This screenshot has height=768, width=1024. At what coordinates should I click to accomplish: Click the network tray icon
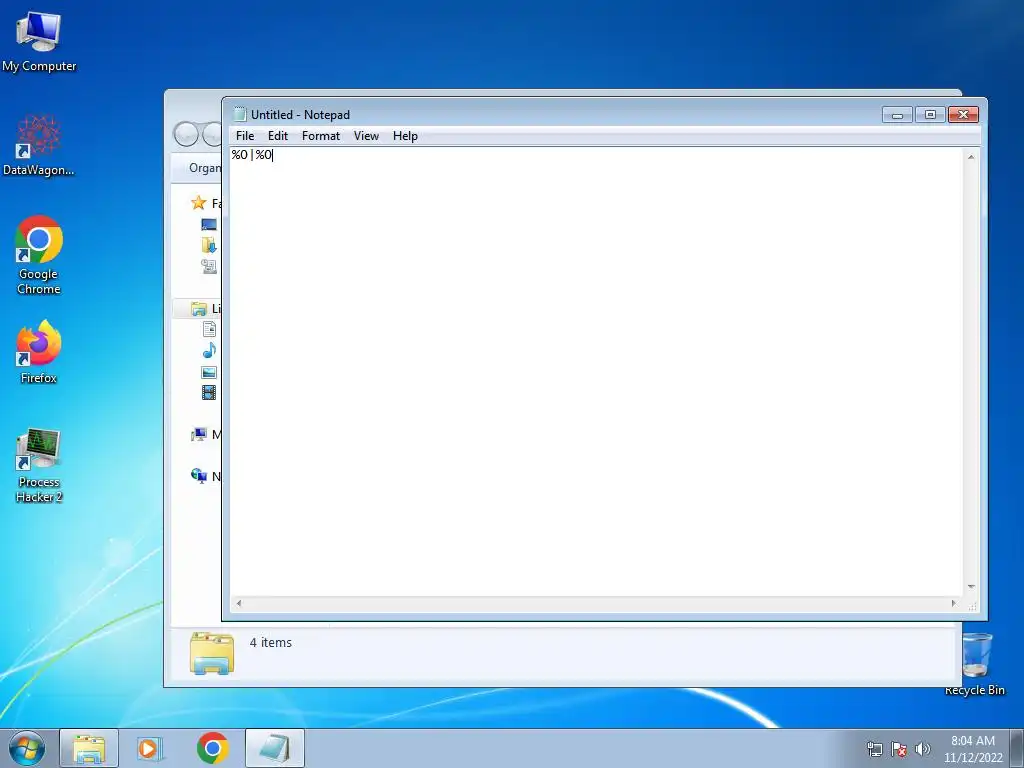click(874, 749)
